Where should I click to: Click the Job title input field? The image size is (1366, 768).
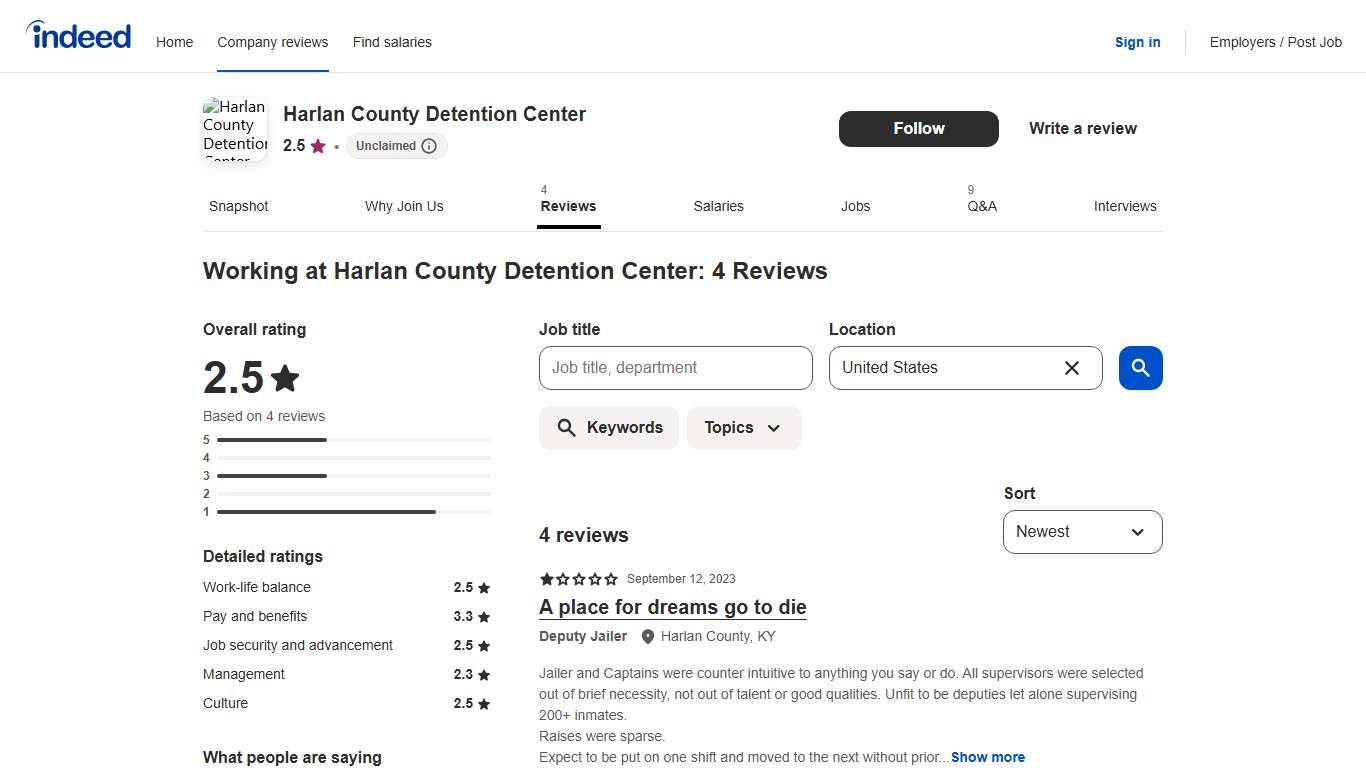point(675,368)
